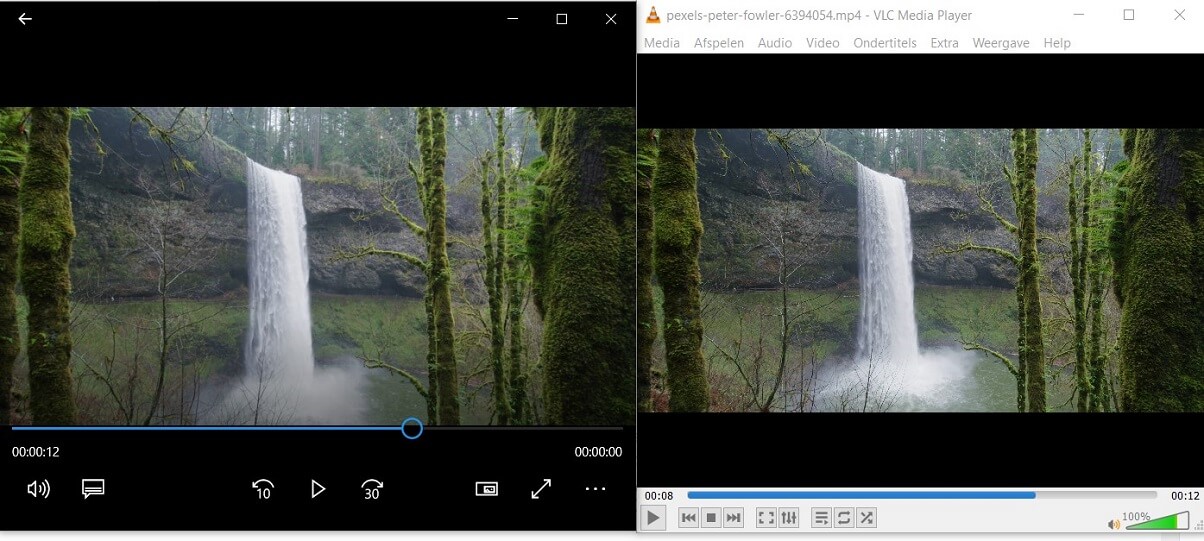Stop playback in VLC
1204x541 pixels.
pos(711,517)
